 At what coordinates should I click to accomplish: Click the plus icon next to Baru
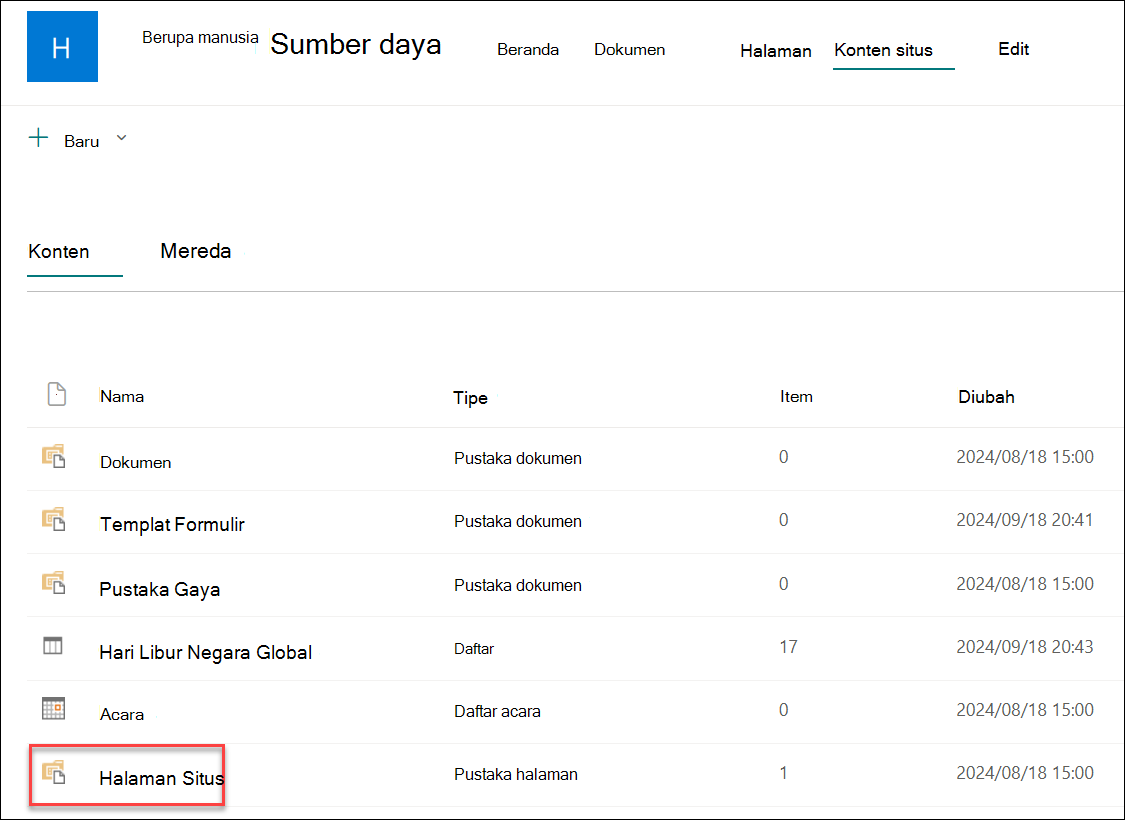[x=38, y=138]
